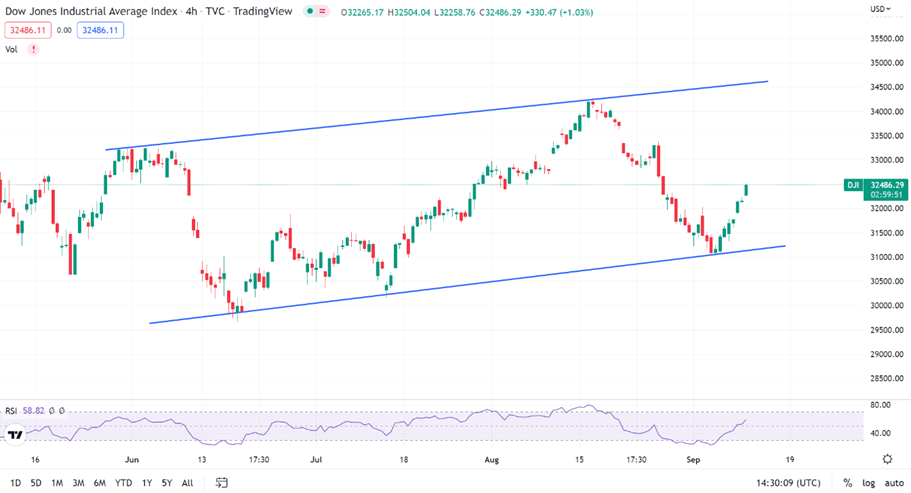Image resolution: width=911 pixels, height=493 pixels.
Task: Open the USD currency dropdown
Action: pos(880,9)
